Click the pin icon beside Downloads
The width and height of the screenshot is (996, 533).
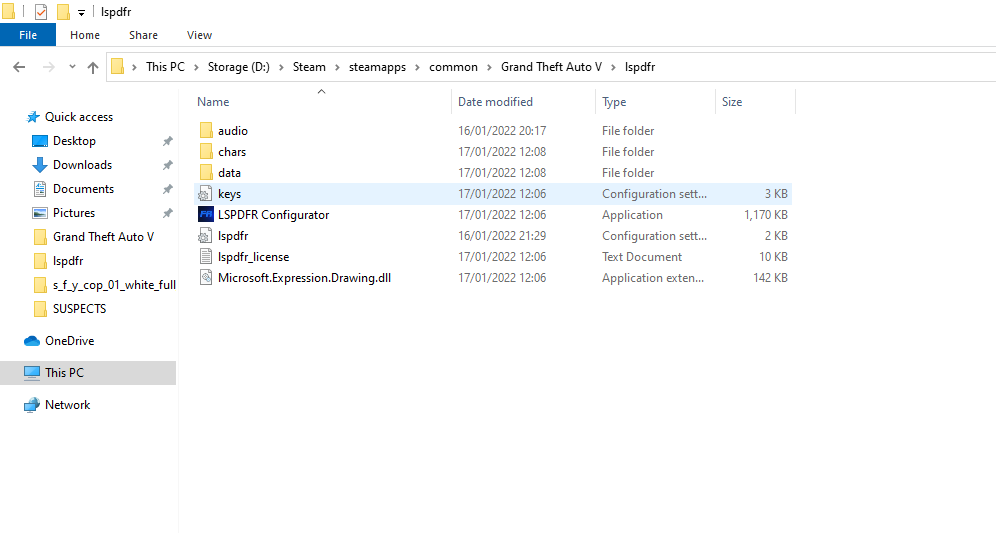click(x=168, y=165)
